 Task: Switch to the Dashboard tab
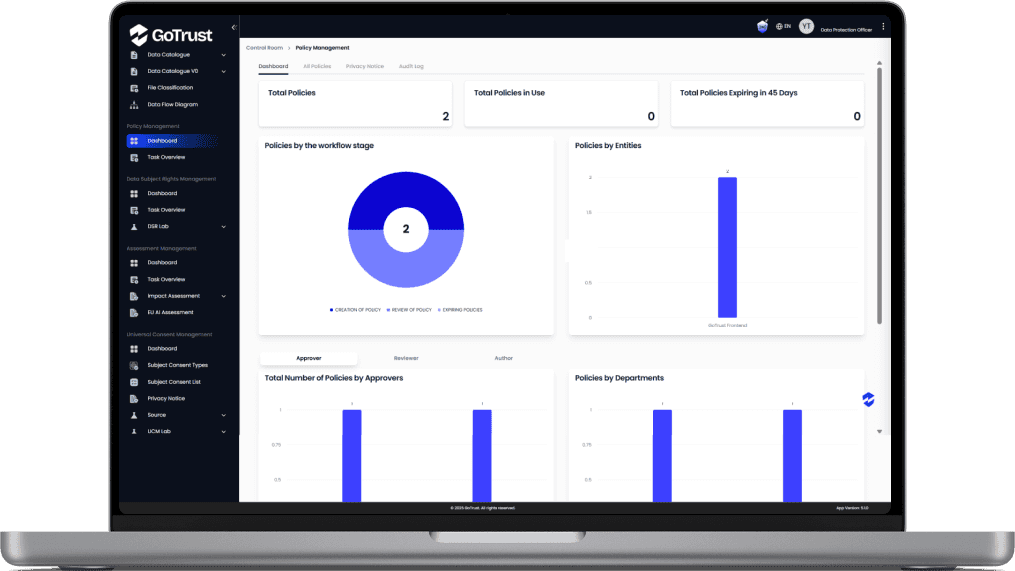[x=273, y=66]
